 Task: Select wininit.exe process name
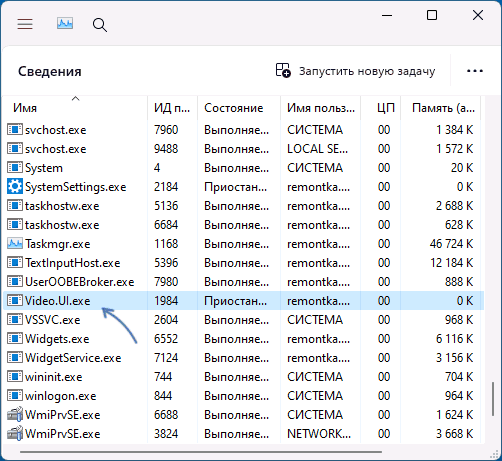[x=54, y=377]
